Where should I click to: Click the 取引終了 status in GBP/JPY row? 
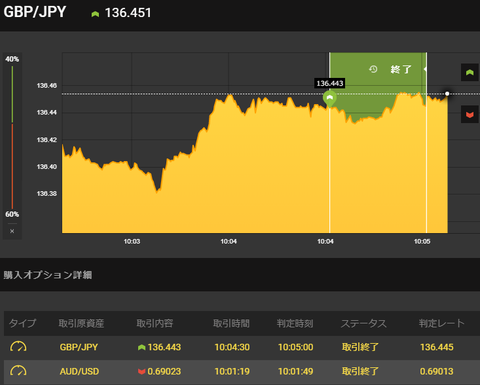360,347
